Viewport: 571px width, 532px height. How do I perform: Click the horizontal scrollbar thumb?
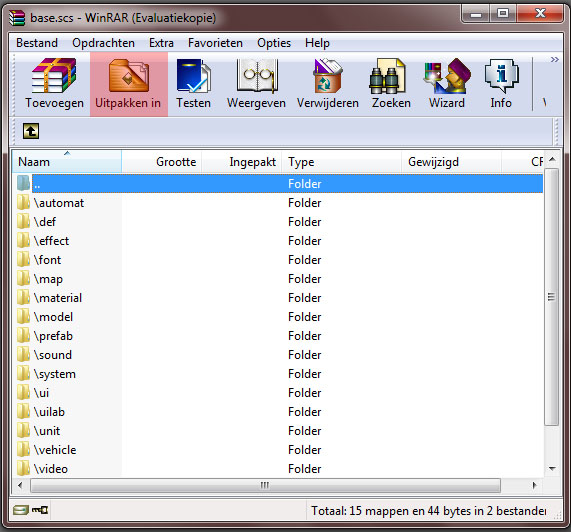(x=265, y=485)
